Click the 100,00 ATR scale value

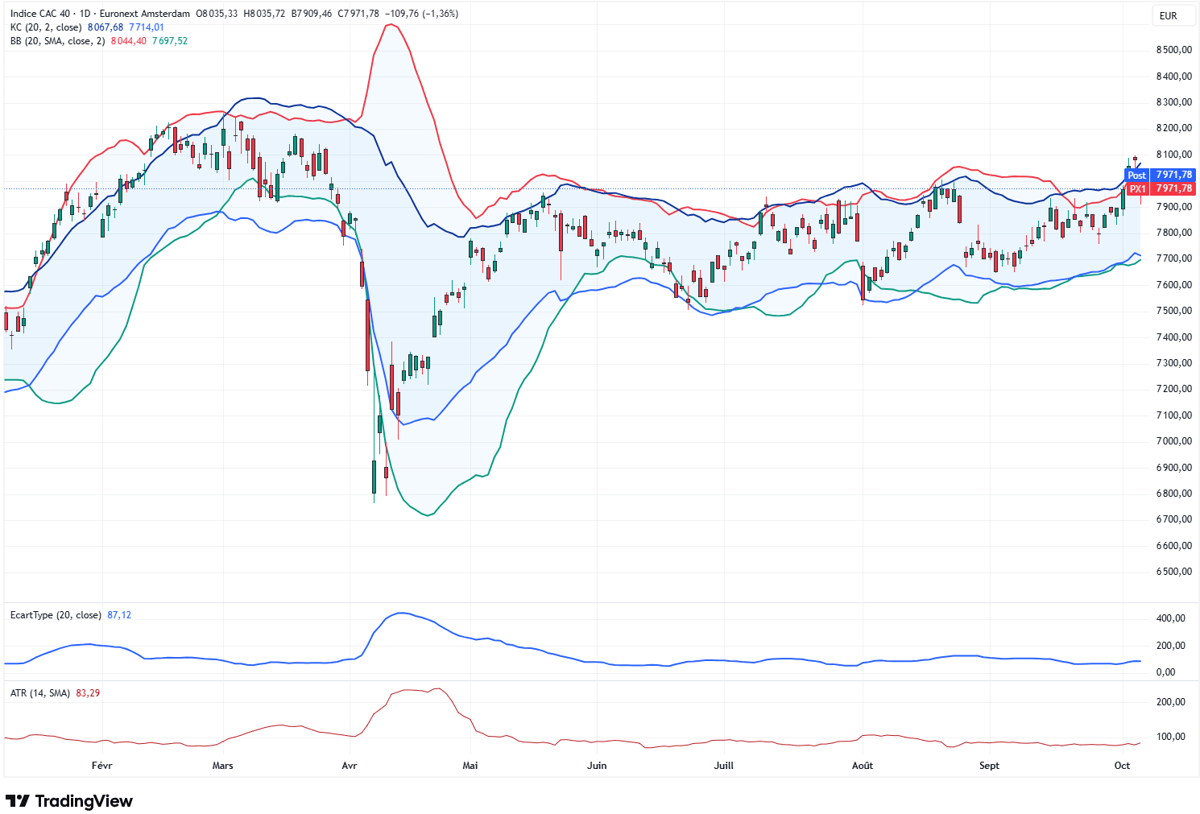1171,737
